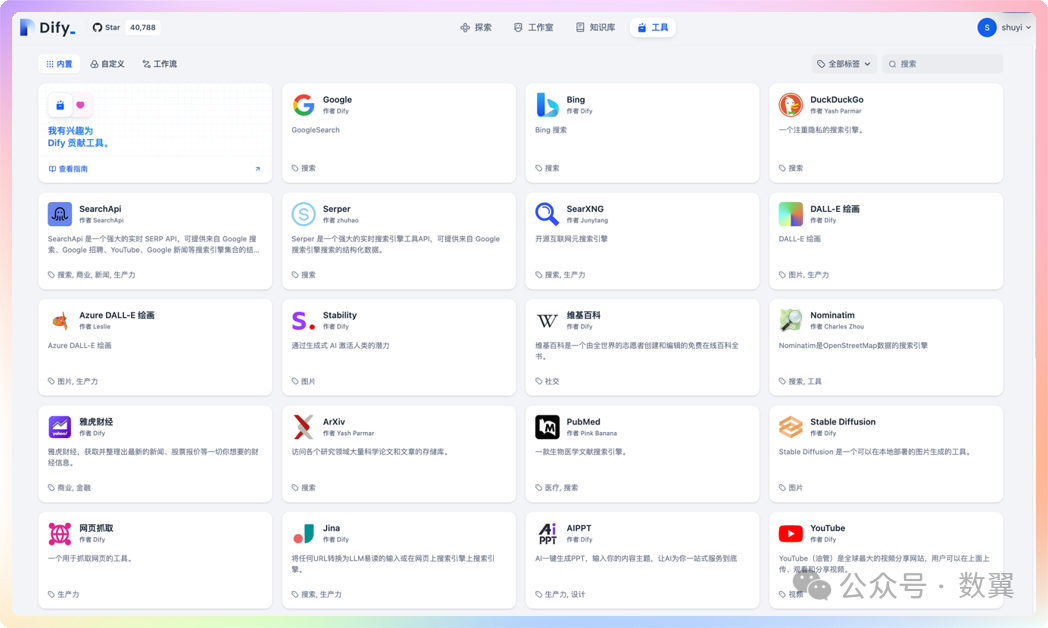Open the ArXiv card title
Viewport: 1048px width, 628px height.
tap(334, 422)
